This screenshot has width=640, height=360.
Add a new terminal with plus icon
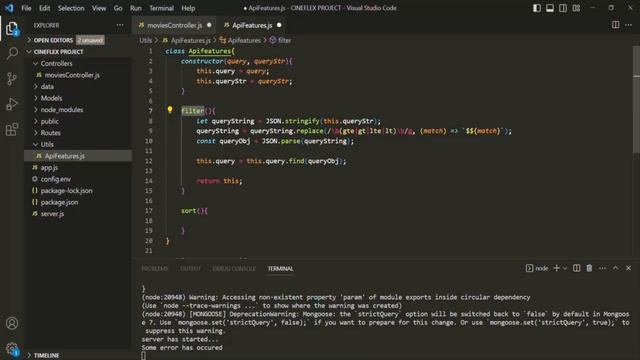coord(556,268)
